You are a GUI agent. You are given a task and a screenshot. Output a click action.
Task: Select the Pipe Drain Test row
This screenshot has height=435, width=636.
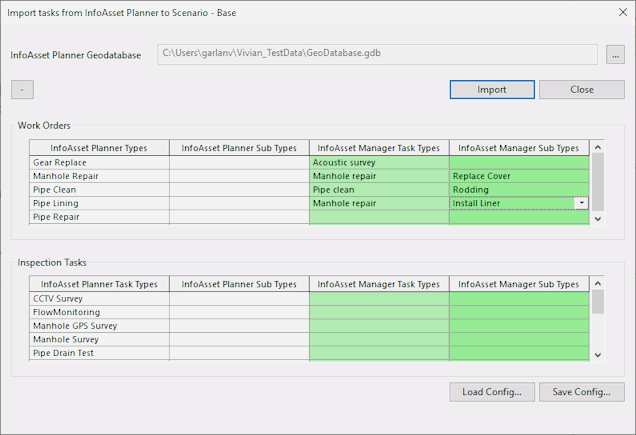click(99, 353)
